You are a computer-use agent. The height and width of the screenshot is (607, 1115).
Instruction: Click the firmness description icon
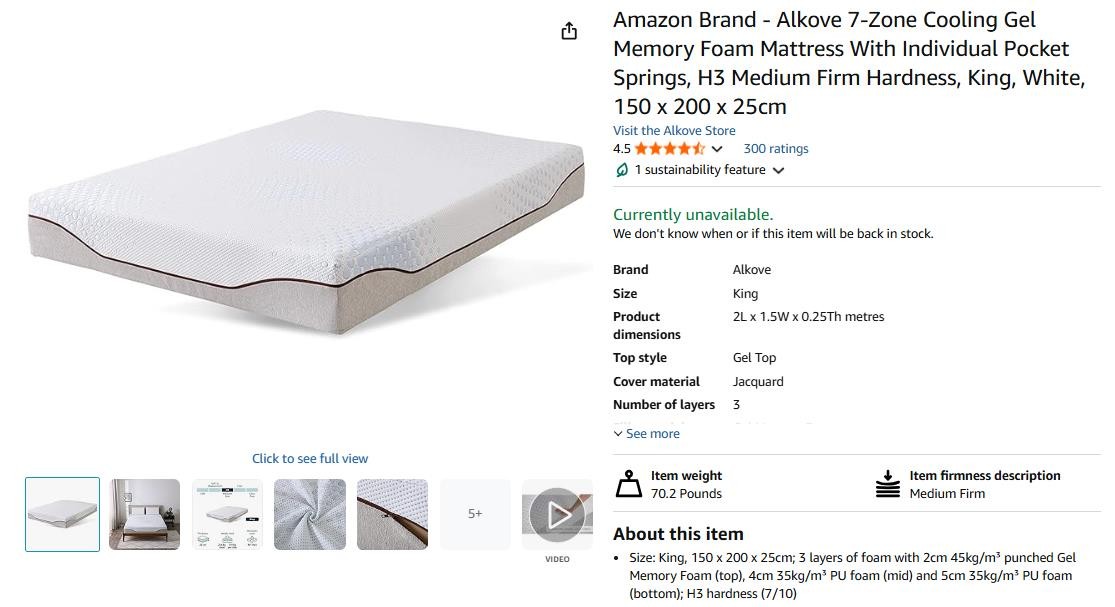[887, 484]
